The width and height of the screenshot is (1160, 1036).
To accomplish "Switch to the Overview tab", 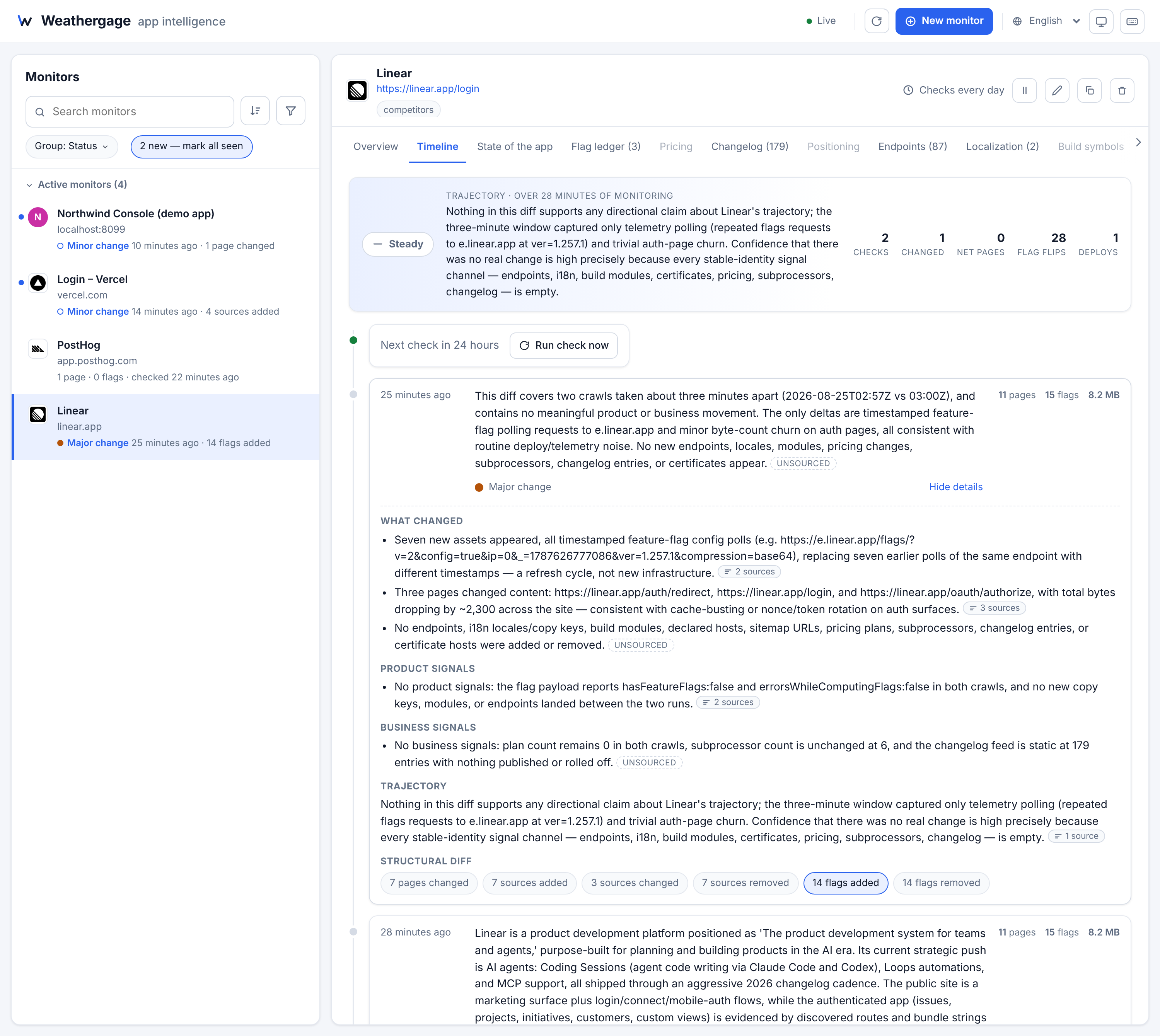I will pos(375,146).
